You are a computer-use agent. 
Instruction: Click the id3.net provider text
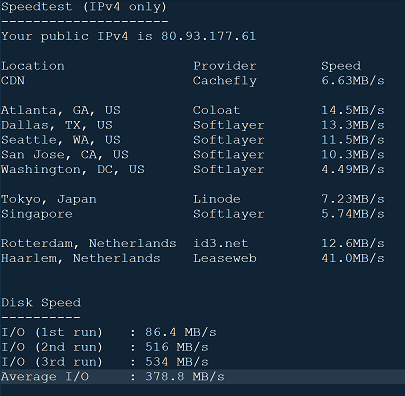pos(220,243)
